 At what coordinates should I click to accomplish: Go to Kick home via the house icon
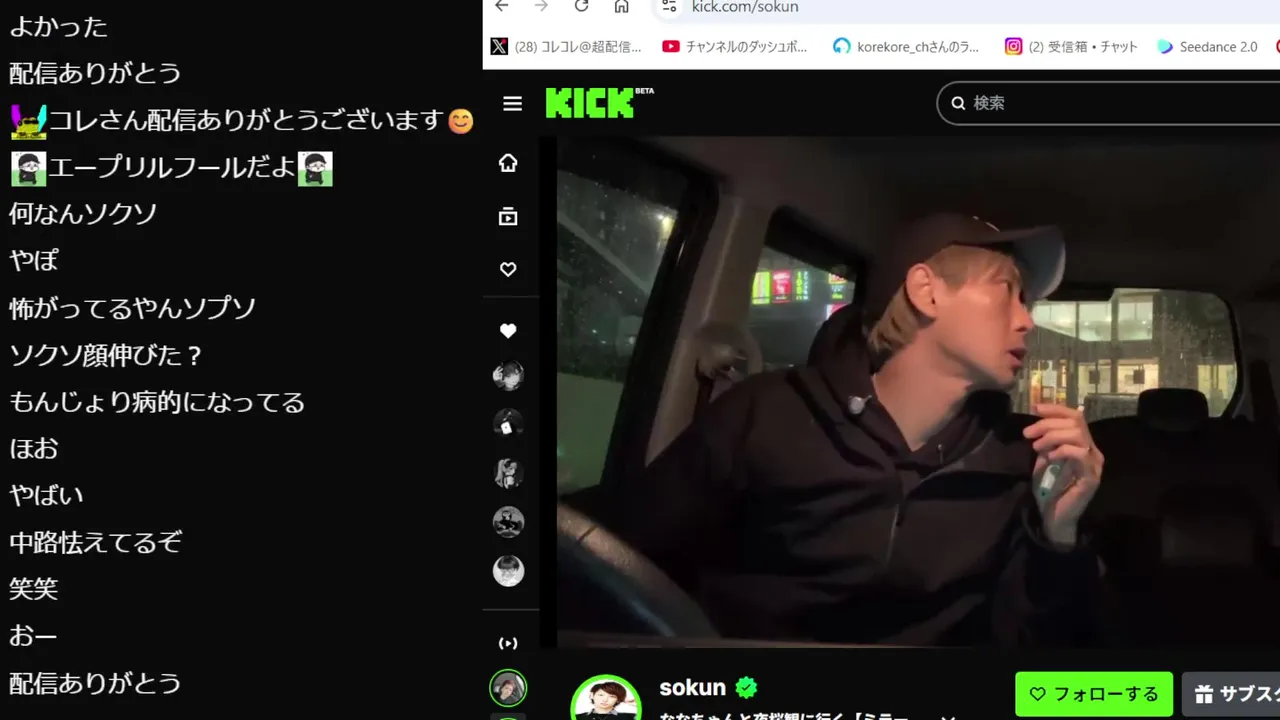pos(508,163)
